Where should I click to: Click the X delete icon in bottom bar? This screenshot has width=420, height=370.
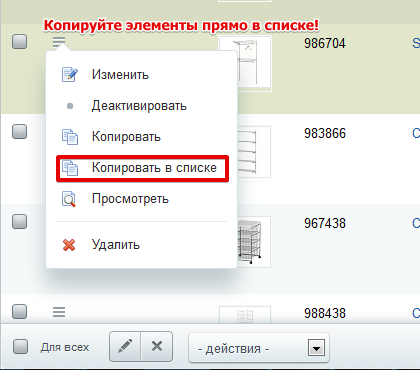[157, 346]
